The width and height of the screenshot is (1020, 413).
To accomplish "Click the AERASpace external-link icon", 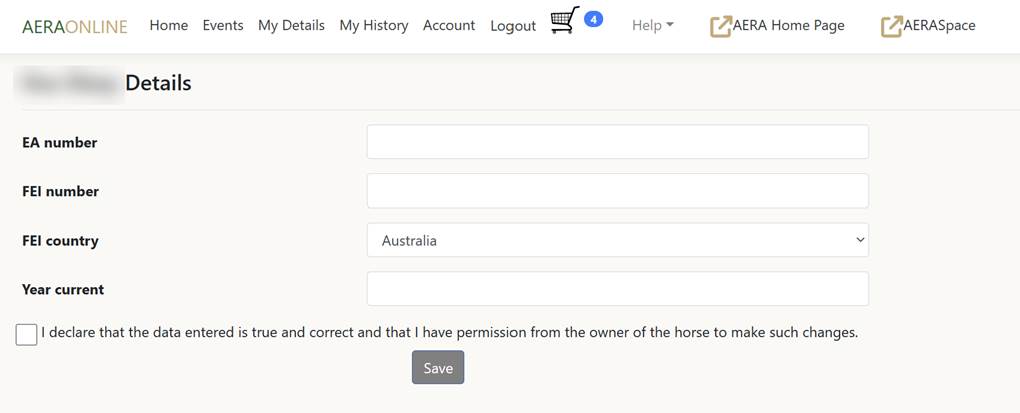I will (x=891, y=26).
